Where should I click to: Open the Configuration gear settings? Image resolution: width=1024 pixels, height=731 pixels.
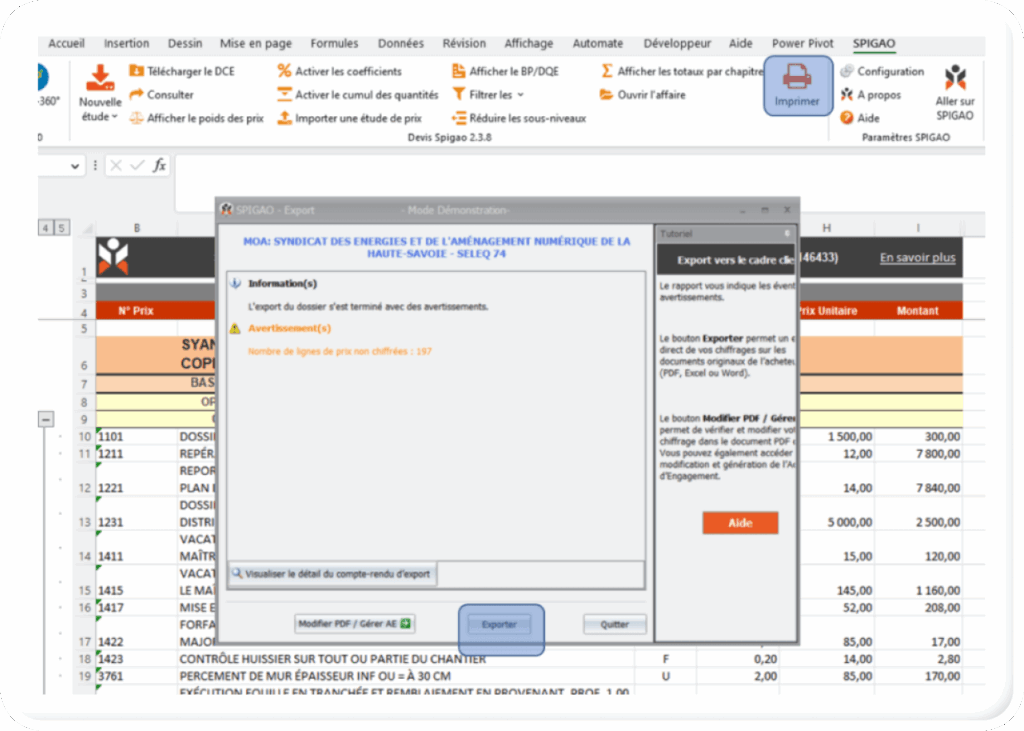click(x=847, y=71)
